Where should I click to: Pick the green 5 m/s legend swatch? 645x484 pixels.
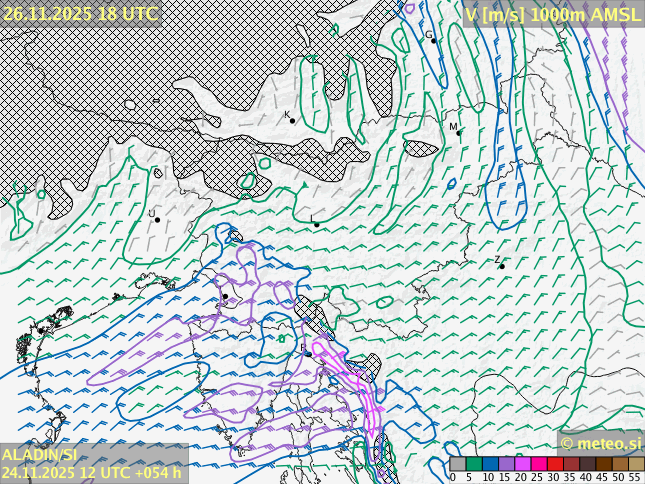click(474, 464)
